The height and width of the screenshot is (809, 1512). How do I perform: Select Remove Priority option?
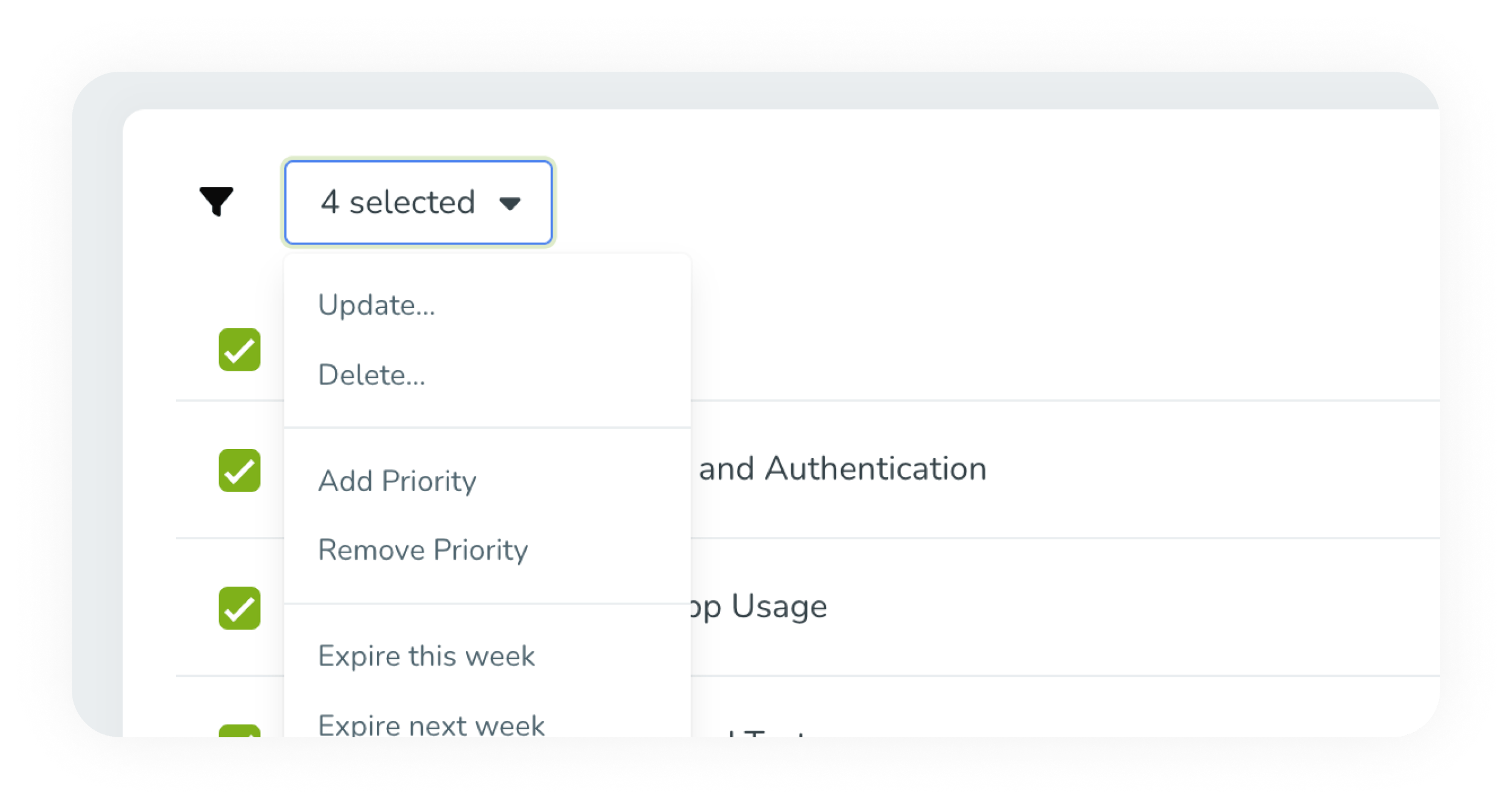click(423, 549)
